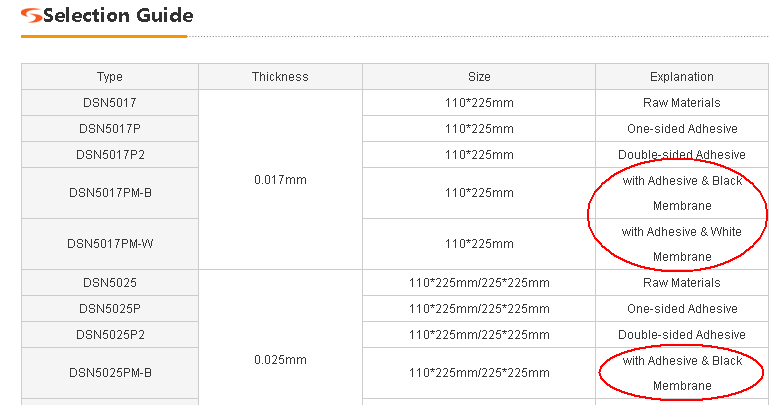Click the DSN5025P2 type cell

click(110, 335)
